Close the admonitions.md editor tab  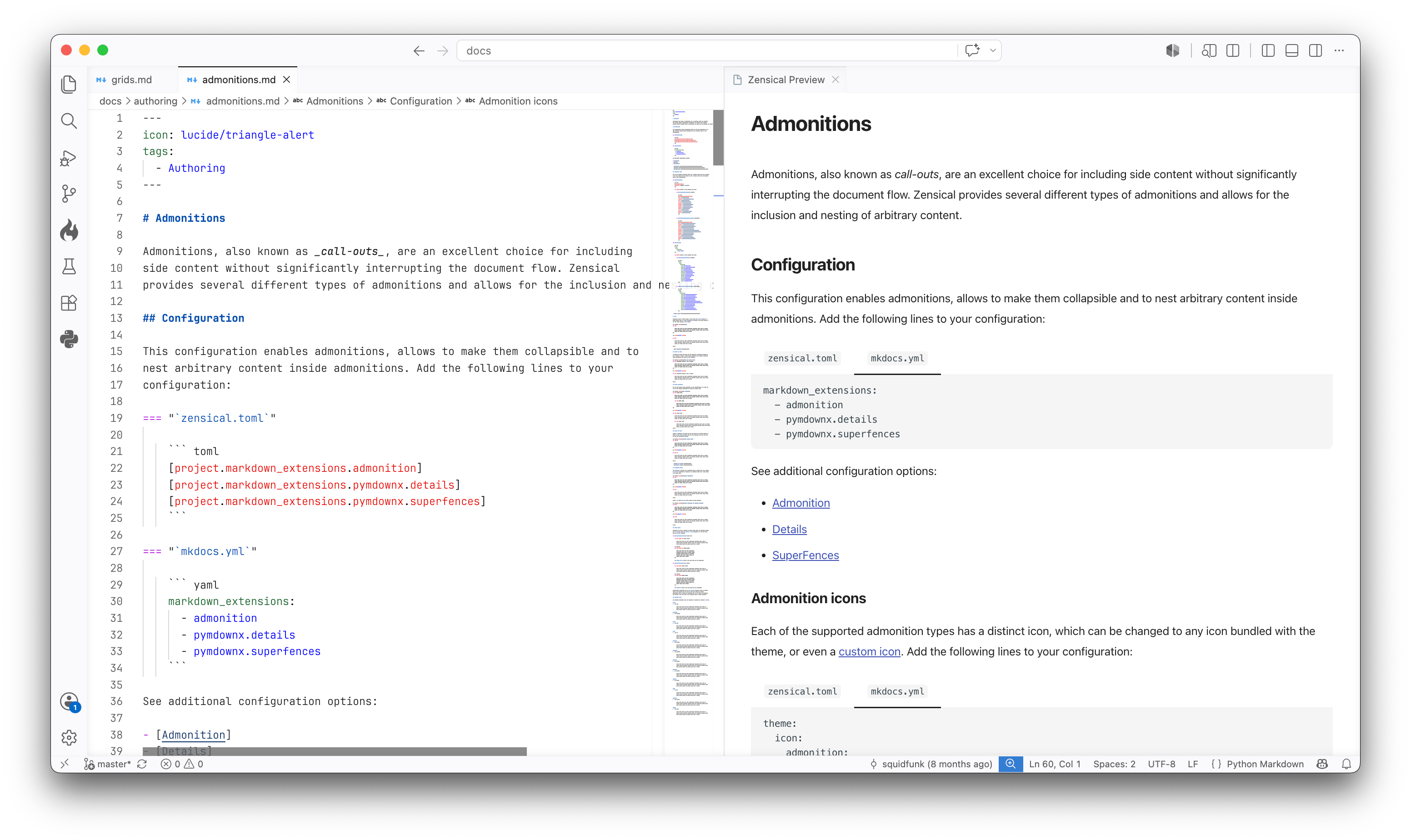(x=287, y=80)
